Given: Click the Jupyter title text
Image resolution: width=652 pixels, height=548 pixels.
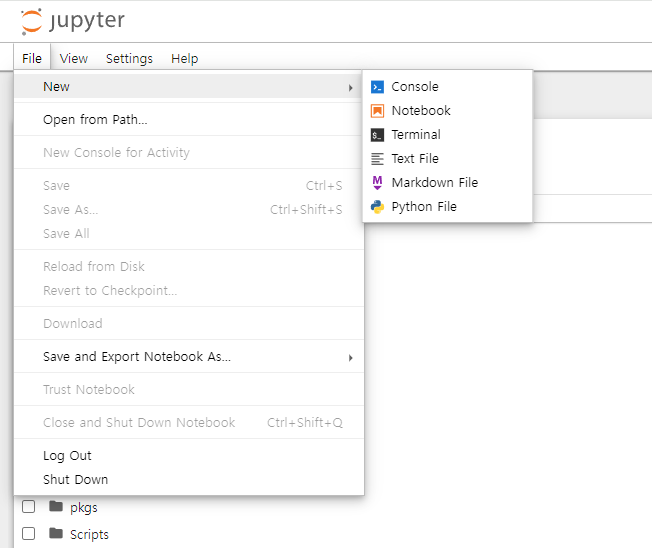Looking at the screenshot, I should click(87, 21).
